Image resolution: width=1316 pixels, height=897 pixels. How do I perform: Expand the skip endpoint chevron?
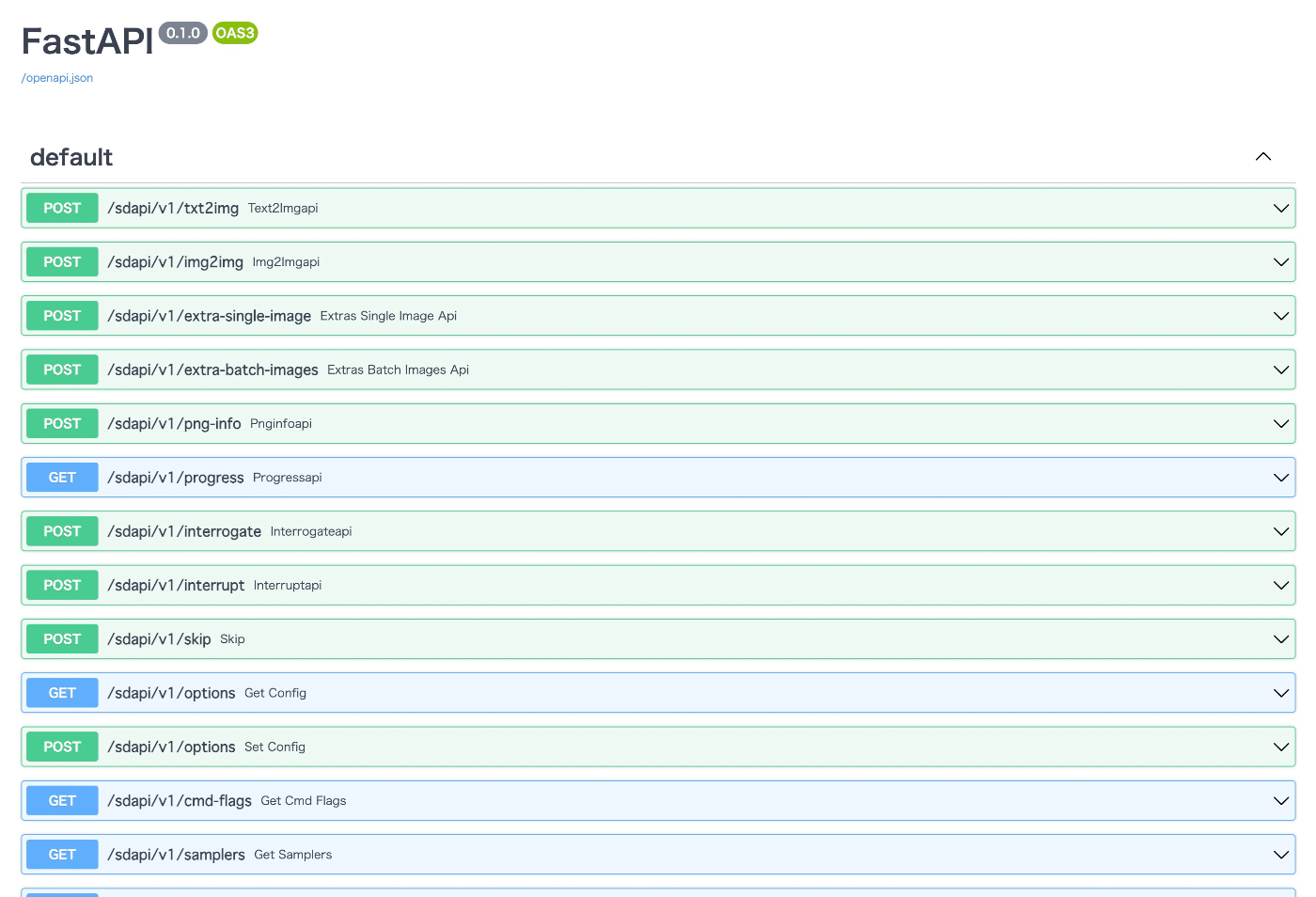1280,639
